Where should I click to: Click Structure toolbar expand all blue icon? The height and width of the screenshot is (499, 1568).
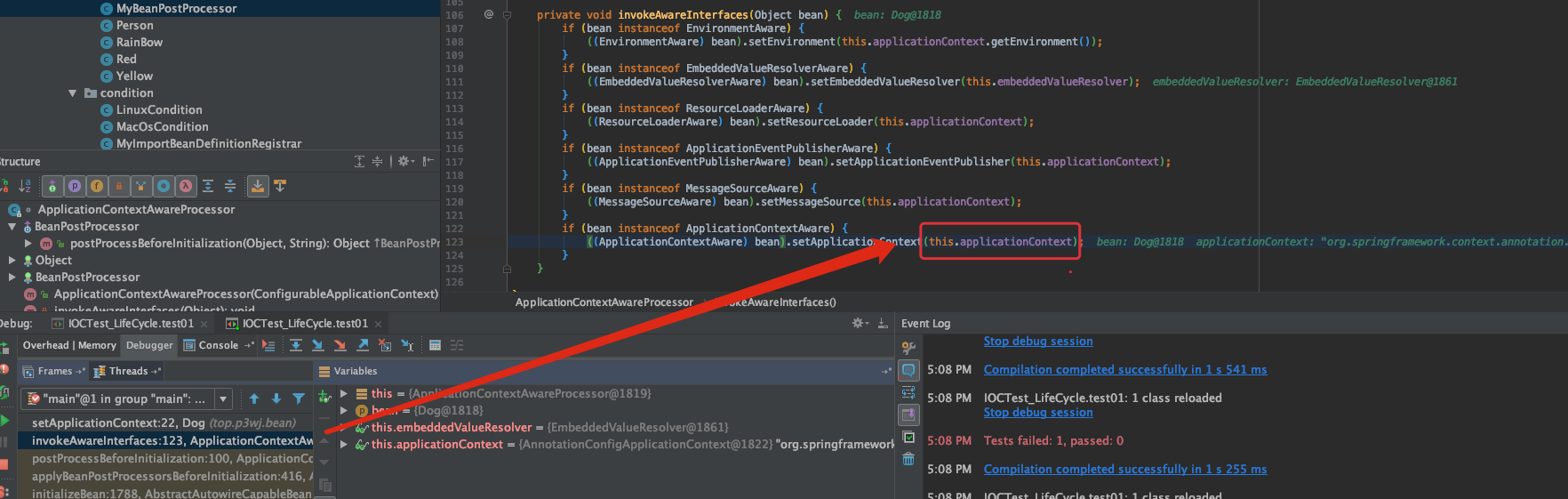208,186
